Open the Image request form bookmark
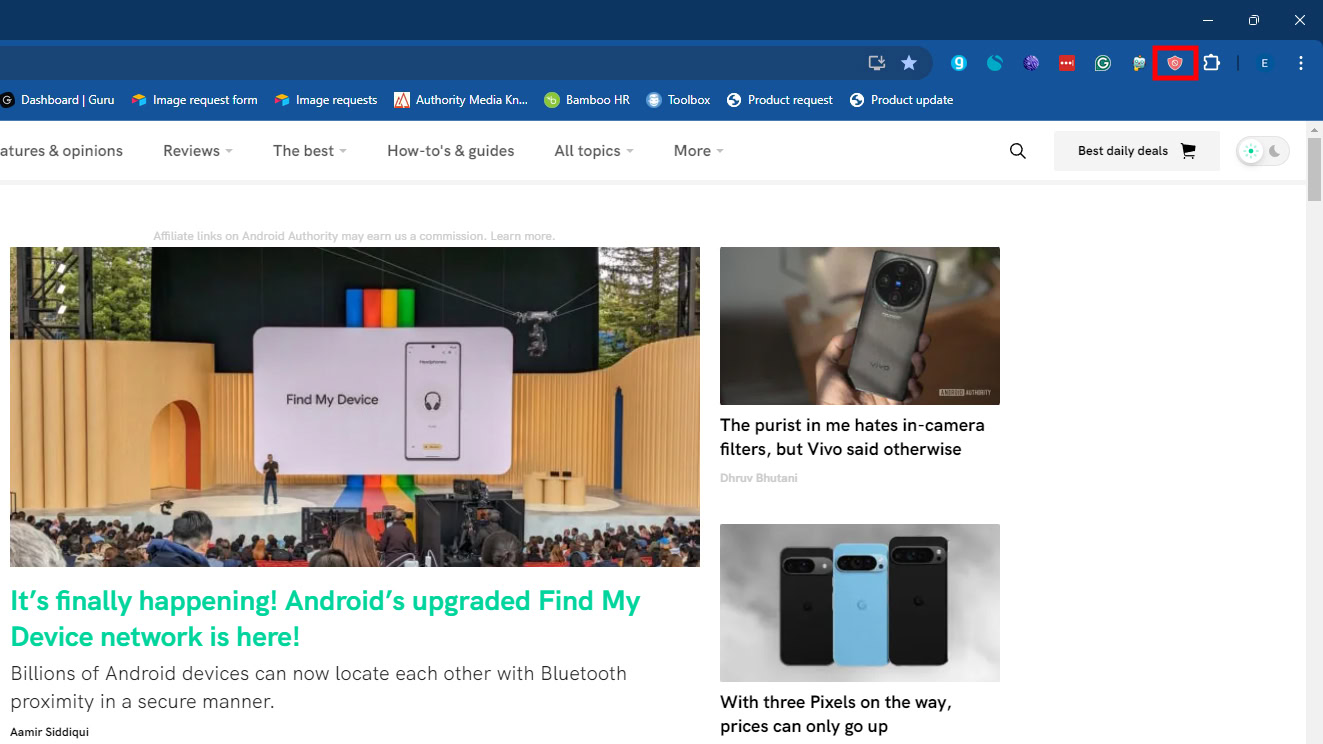Viewport: 1323px width, 744px height. pyautogui.click(x=194, y=100)
